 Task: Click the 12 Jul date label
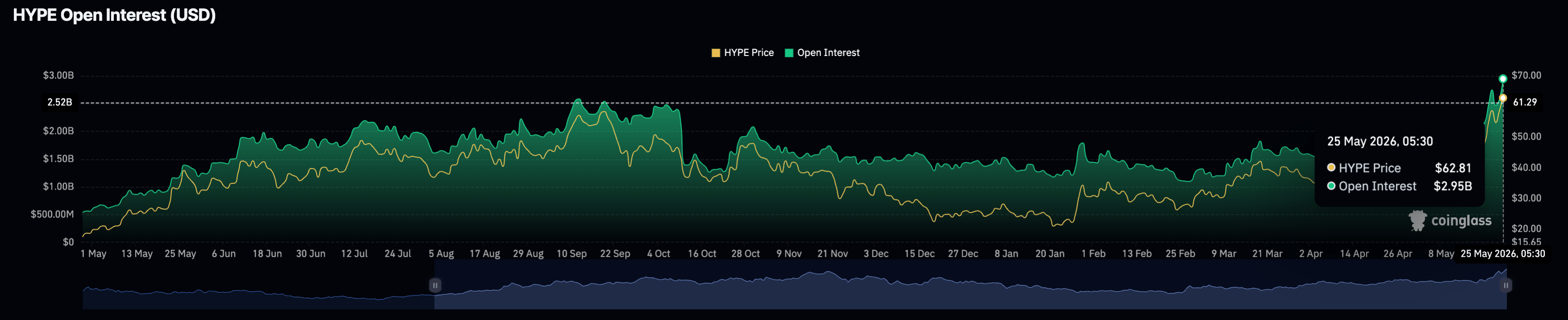click(x=354, y=254)
